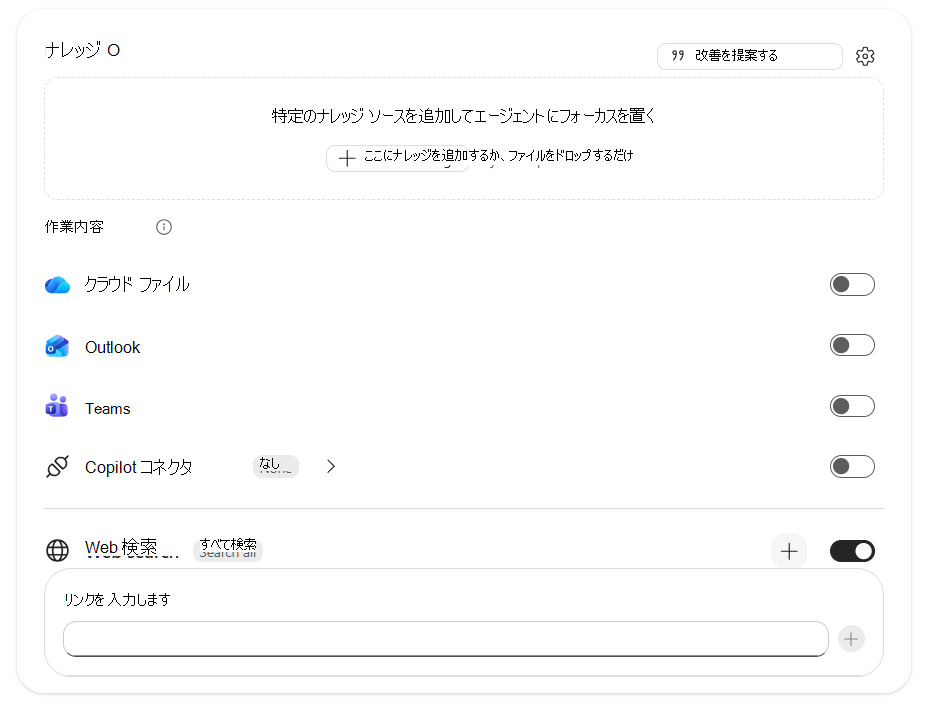Click the リンクを入力します label
This screenshot has width=934, height=713.
tap(117, 599)
